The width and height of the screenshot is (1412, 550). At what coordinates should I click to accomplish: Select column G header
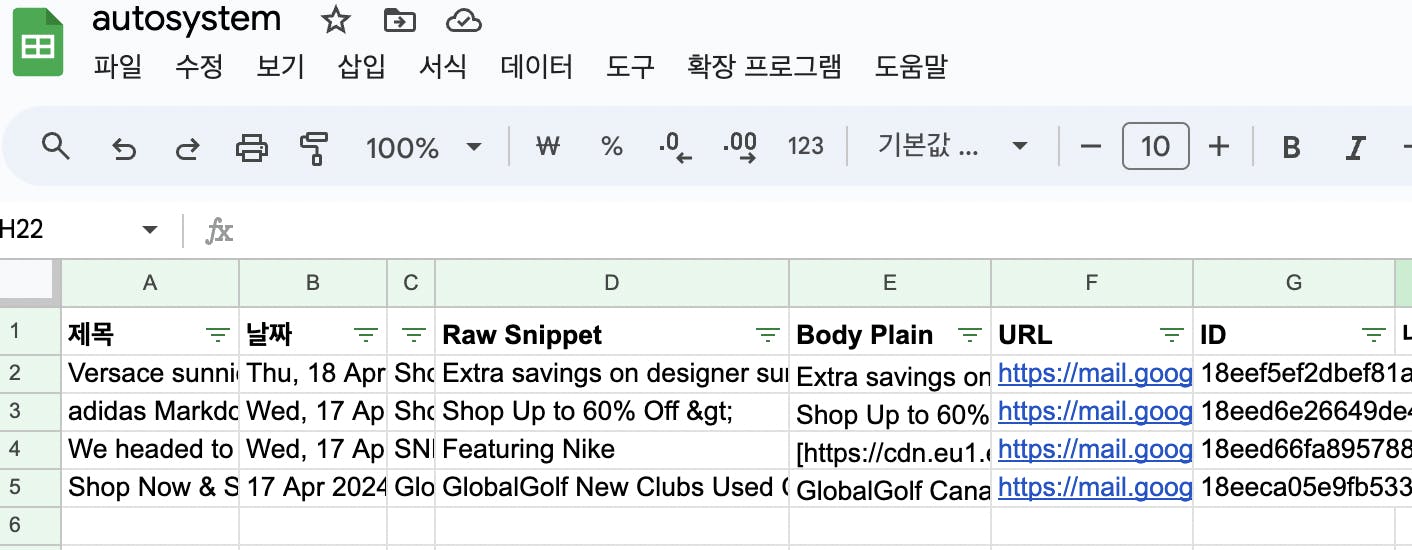[x=1294, y=283]
